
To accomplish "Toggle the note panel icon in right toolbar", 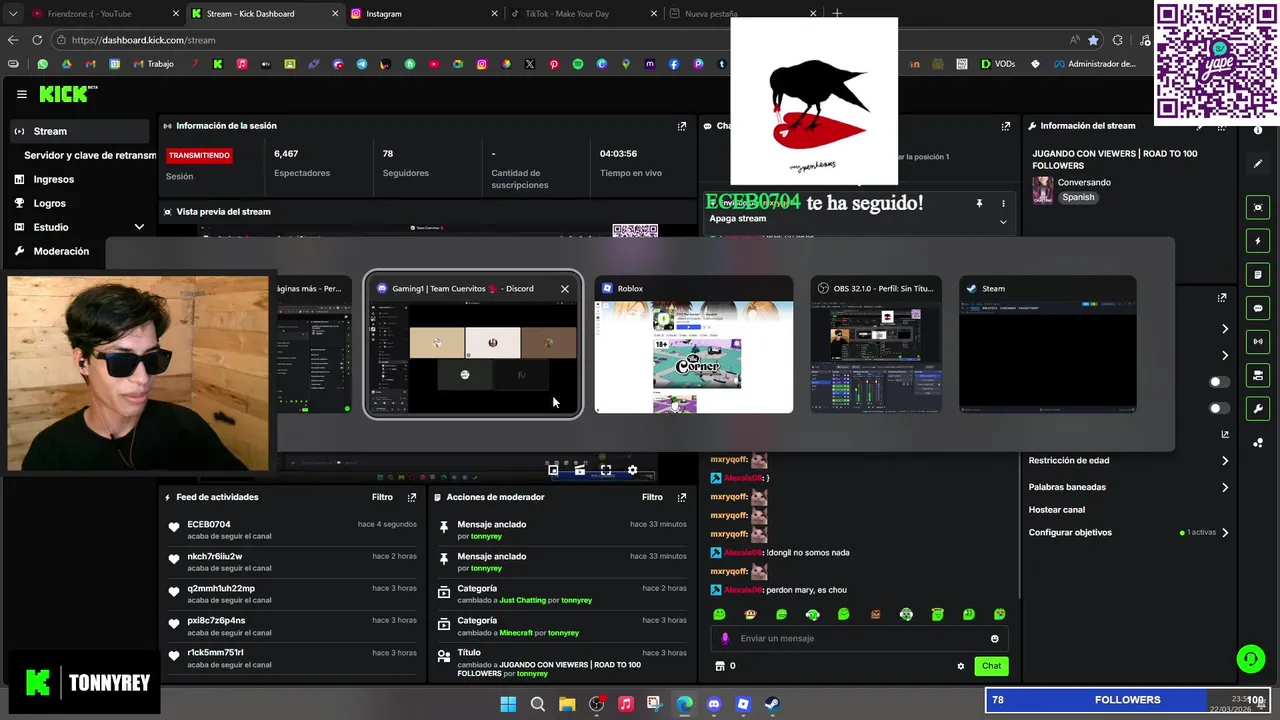I will (x=1258, y=275).
